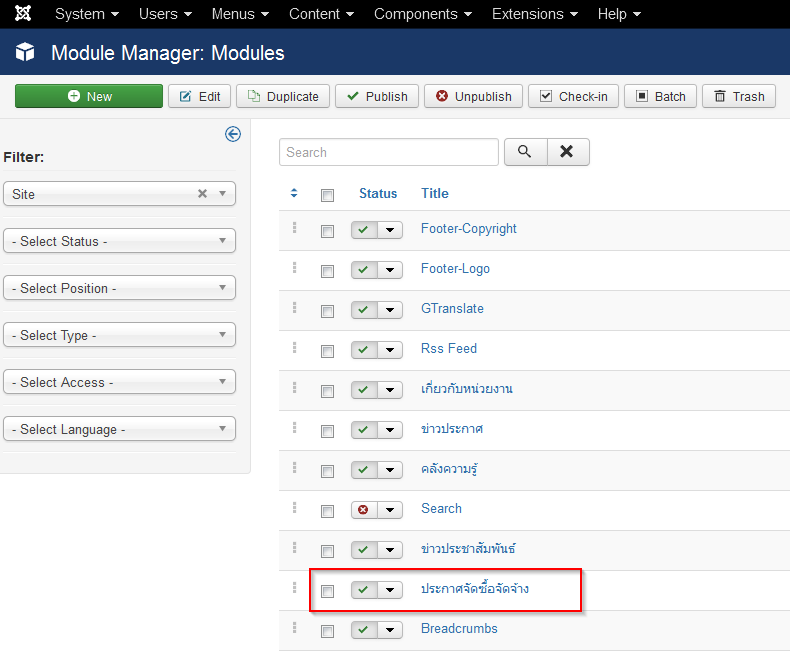Click the green New button

pos(89,96)
